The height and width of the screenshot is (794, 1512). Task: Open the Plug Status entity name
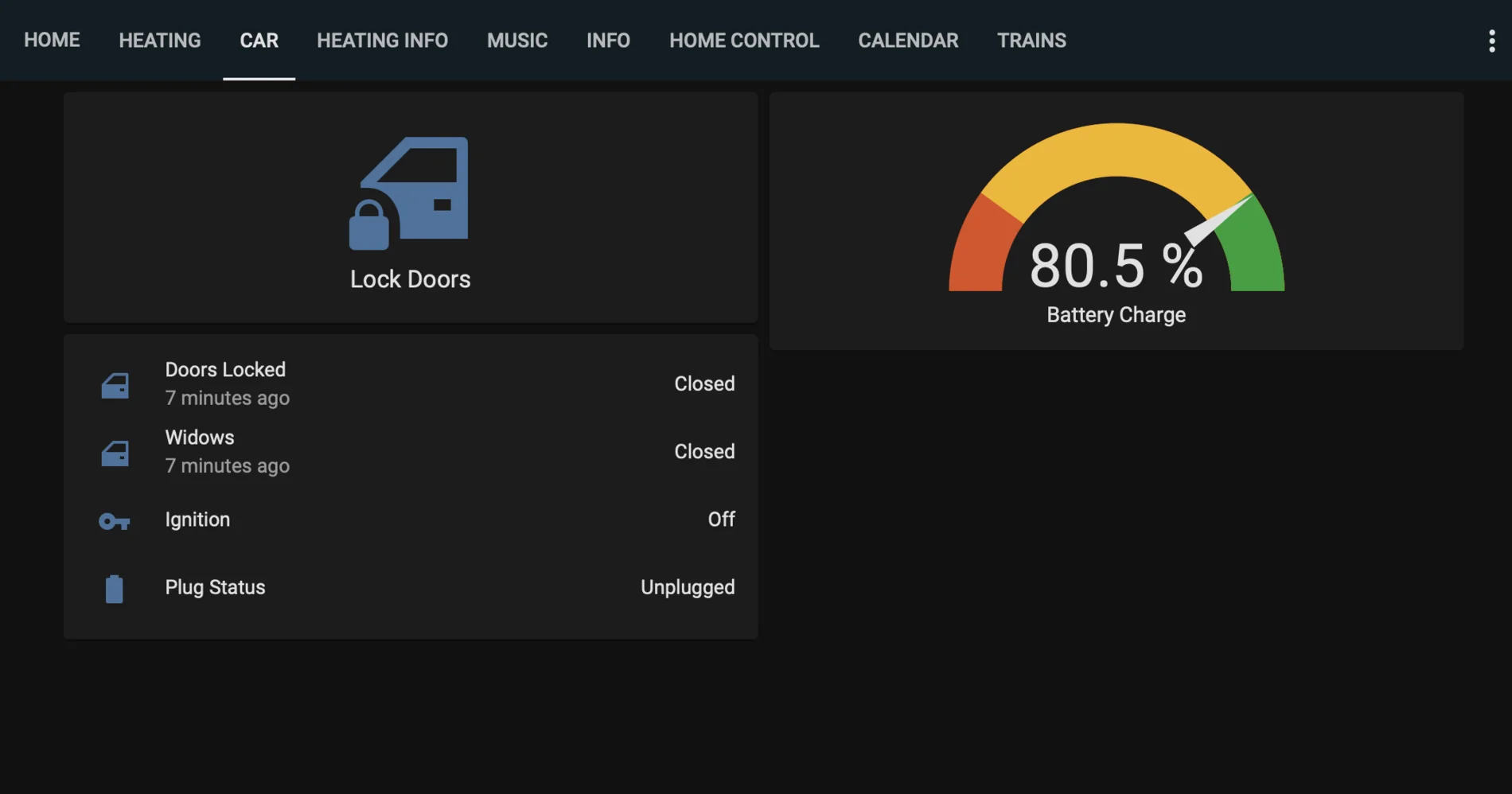click(215, 587)
